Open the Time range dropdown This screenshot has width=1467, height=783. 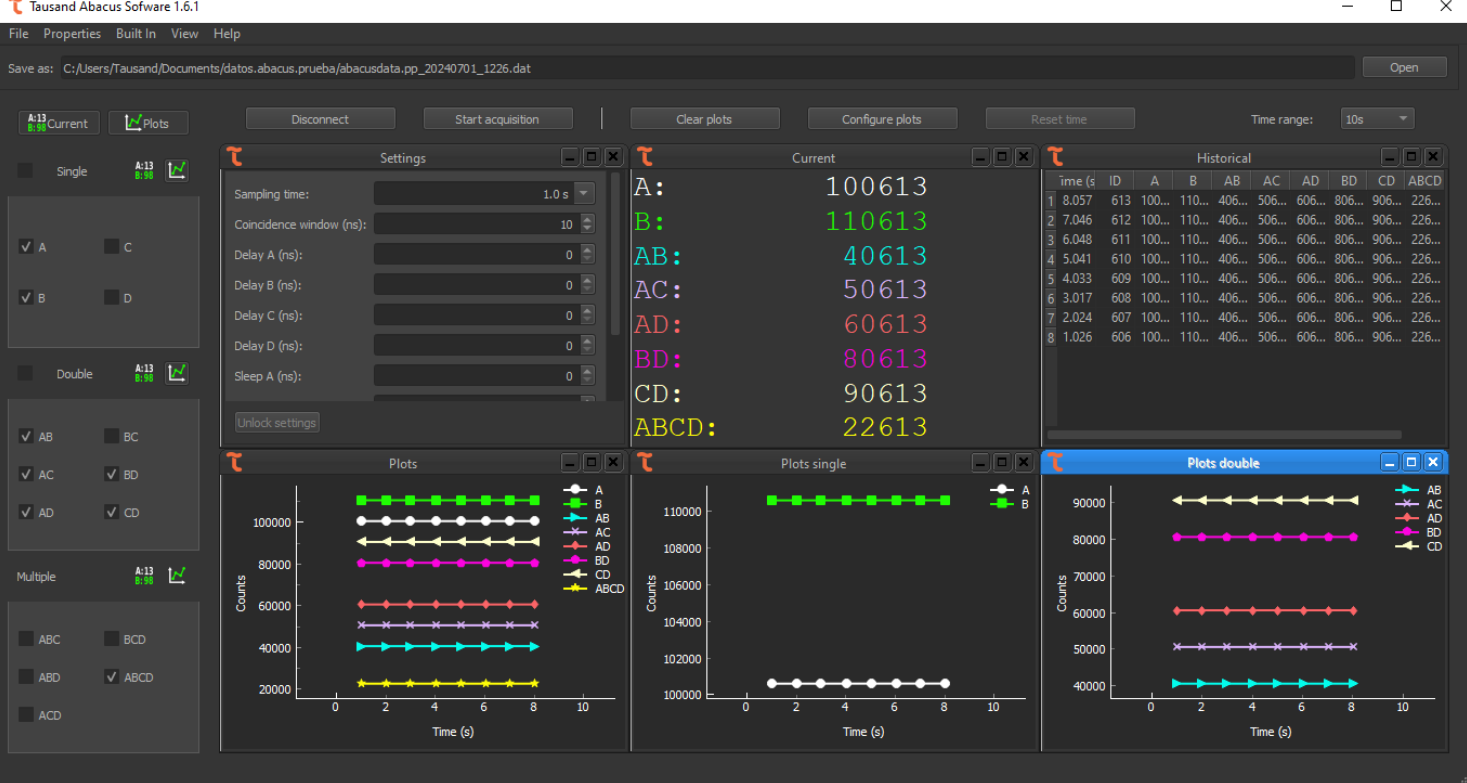point(1376,119)
